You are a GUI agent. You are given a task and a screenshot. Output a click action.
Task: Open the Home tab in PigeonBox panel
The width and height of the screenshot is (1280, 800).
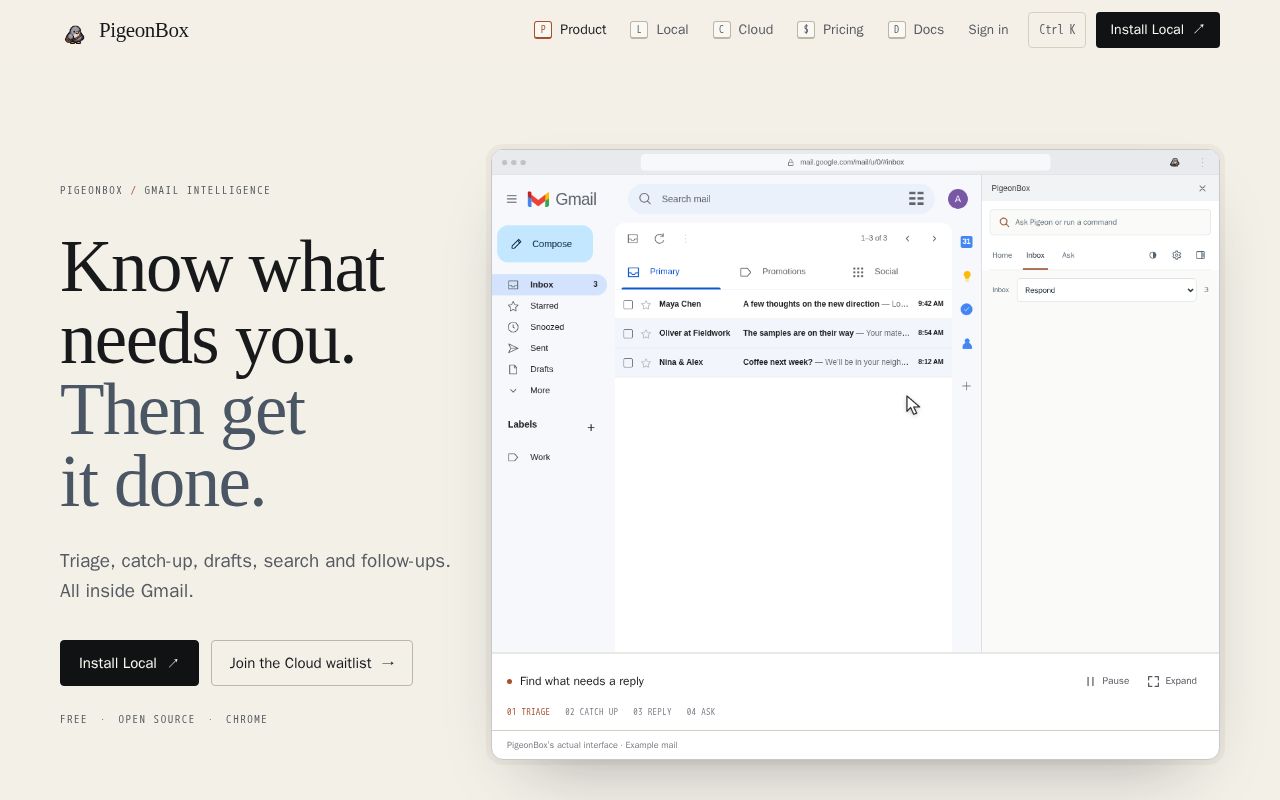coord(1002,255)
